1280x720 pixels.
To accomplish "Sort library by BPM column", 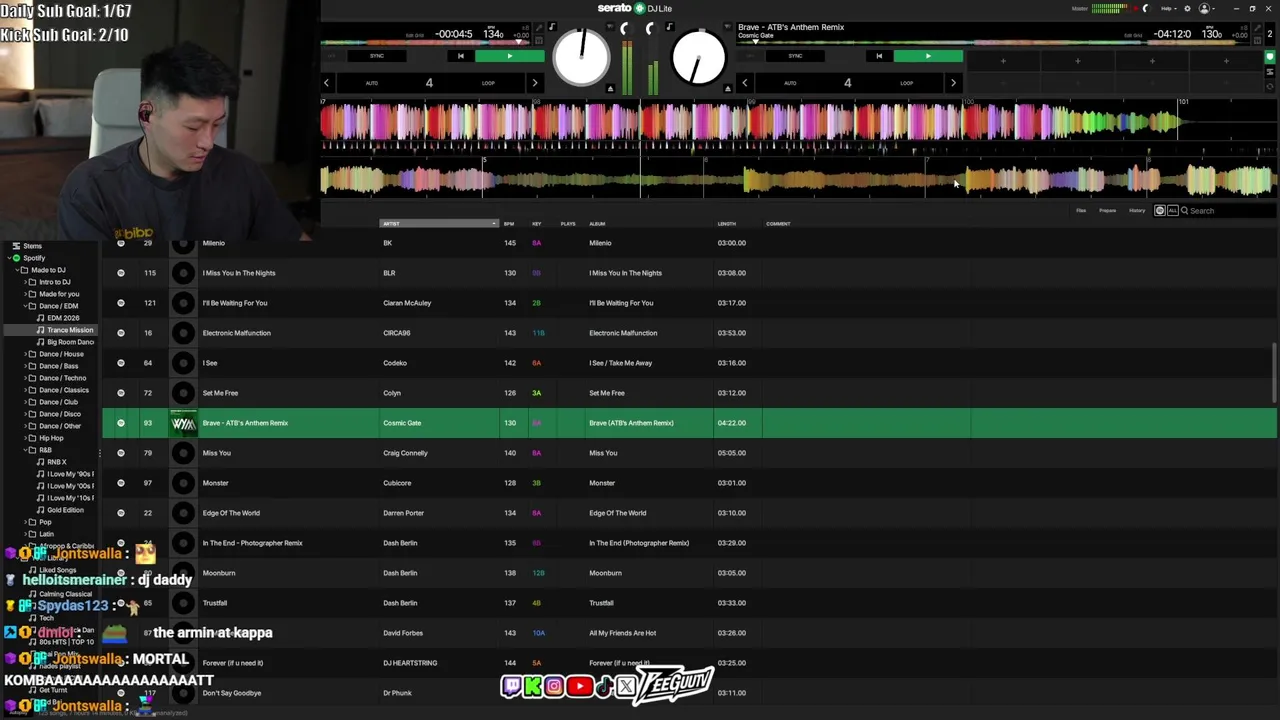I will point(509,224).
